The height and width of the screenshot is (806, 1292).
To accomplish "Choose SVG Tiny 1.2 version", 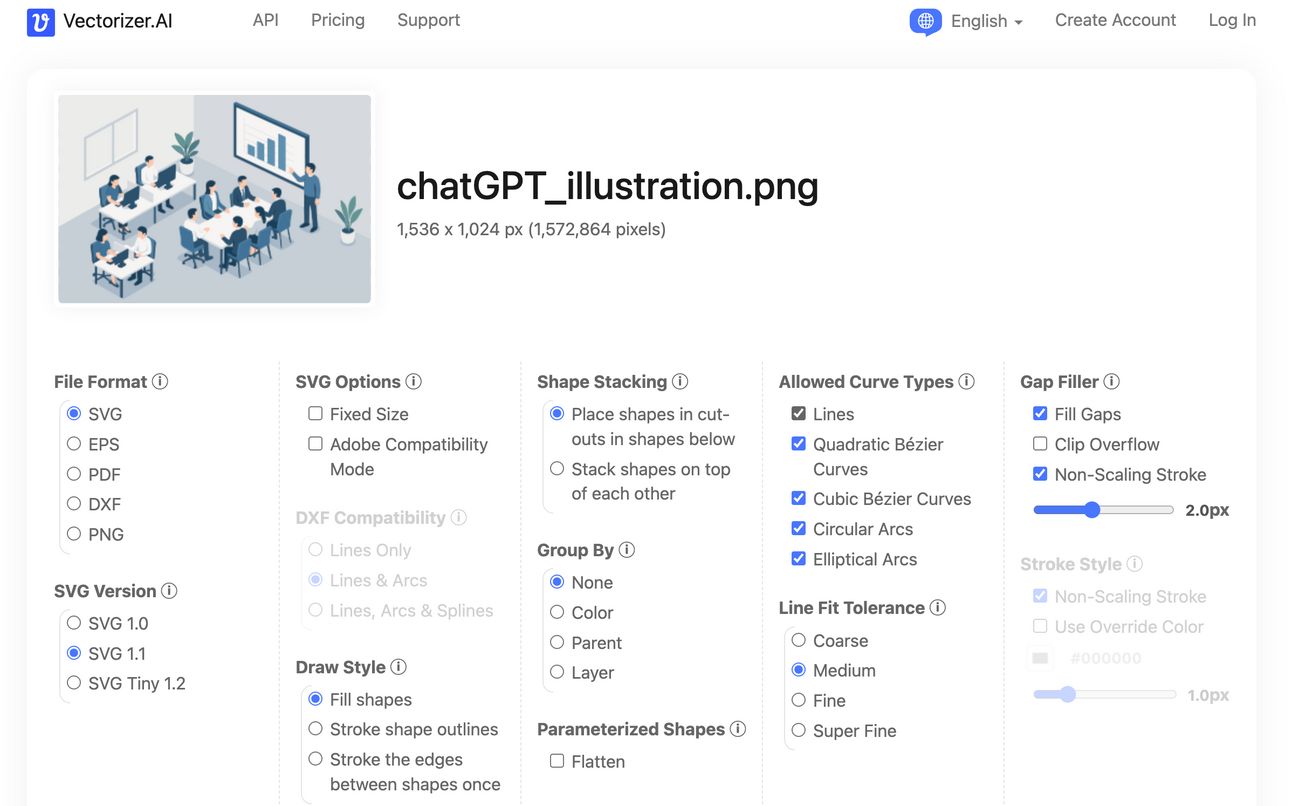I will click(x=74, y=682).
